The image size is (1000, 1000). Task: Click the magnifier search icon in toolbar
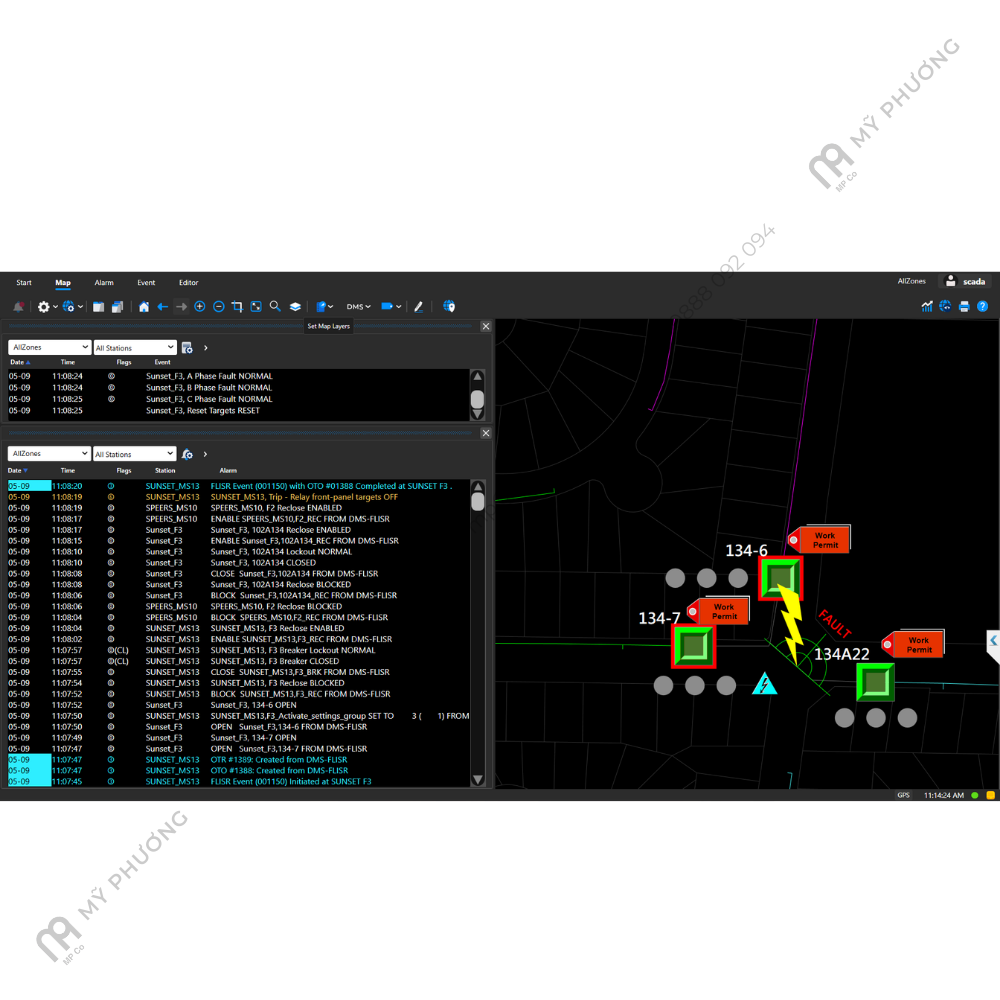coord(275,307)
